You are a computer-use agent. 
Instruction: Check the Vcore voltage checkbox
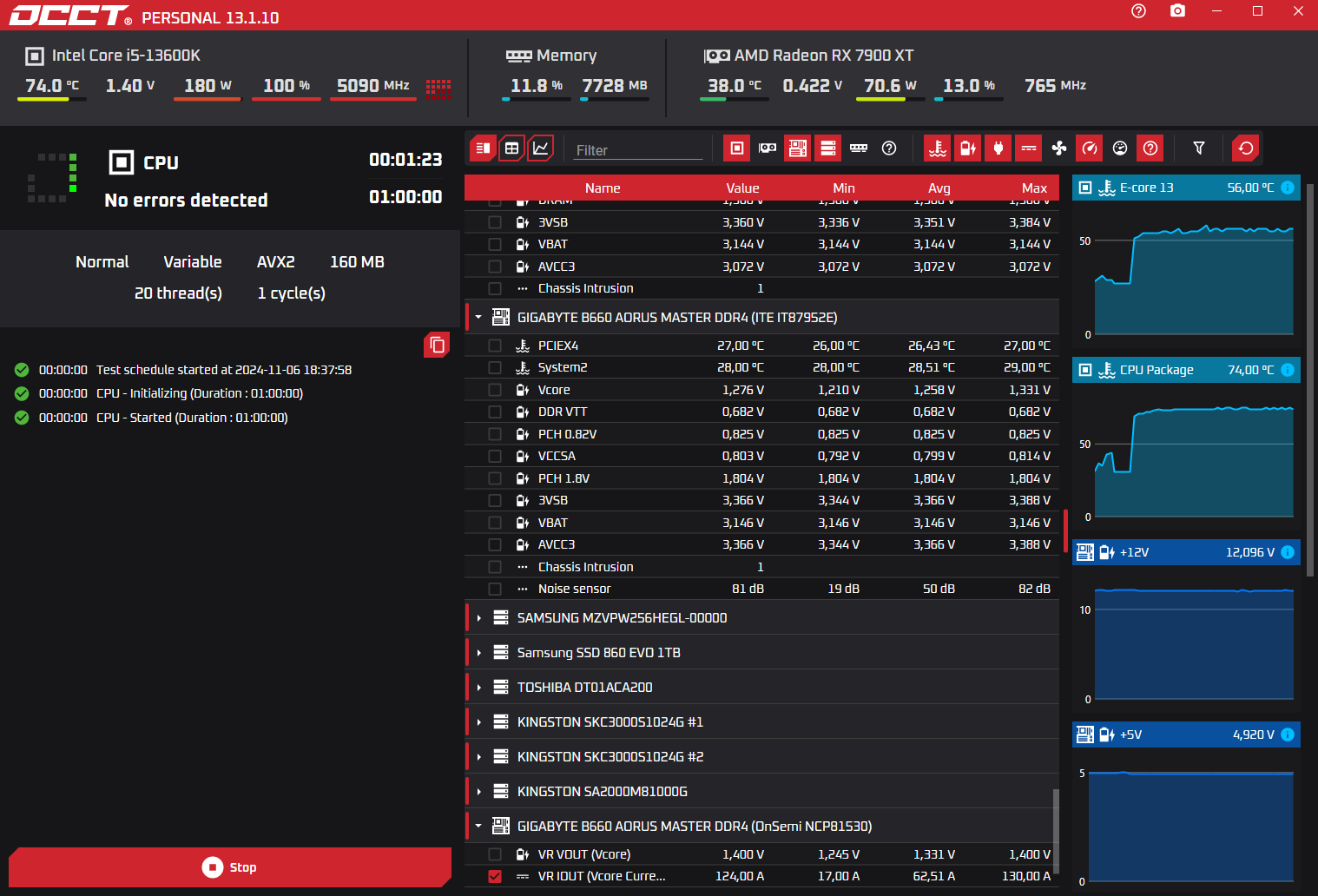pos(495,390)
